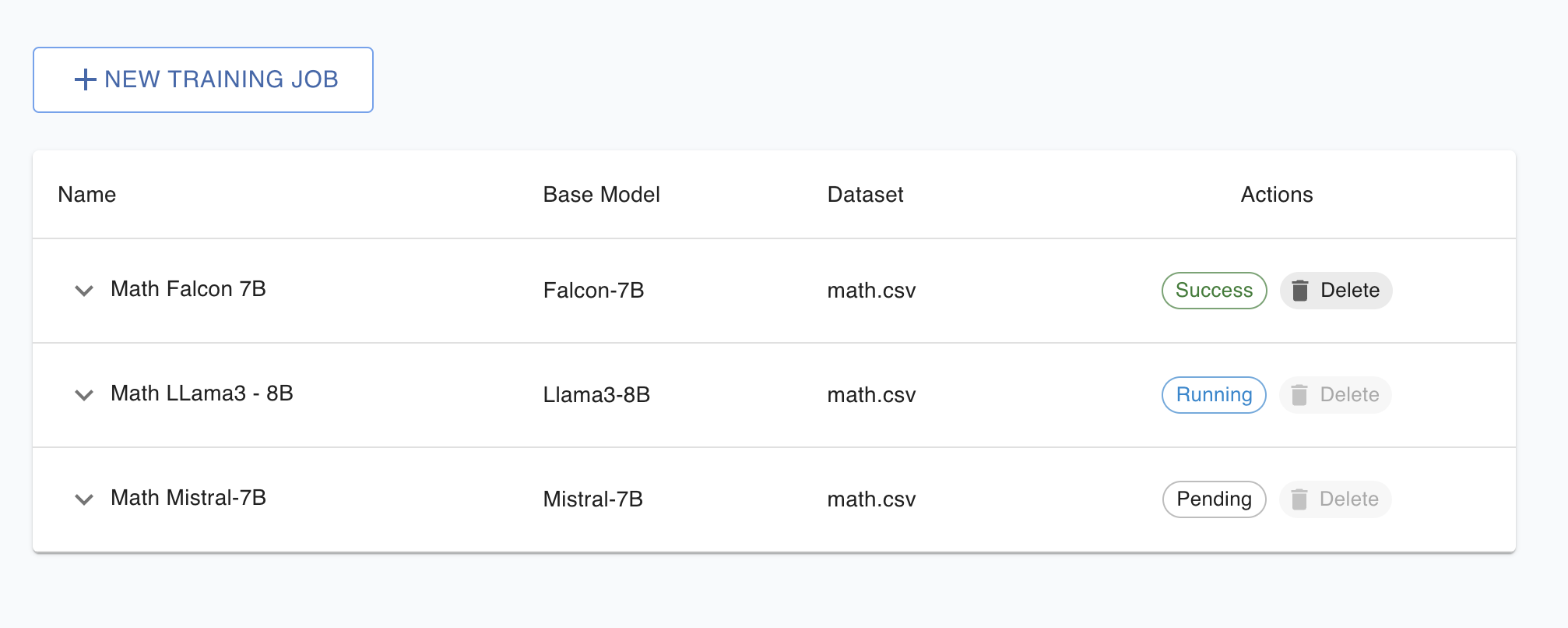The width and height of the screenshot is (1568, 628).
Task: Select the Actions column header
Action: click(1276, 195)
